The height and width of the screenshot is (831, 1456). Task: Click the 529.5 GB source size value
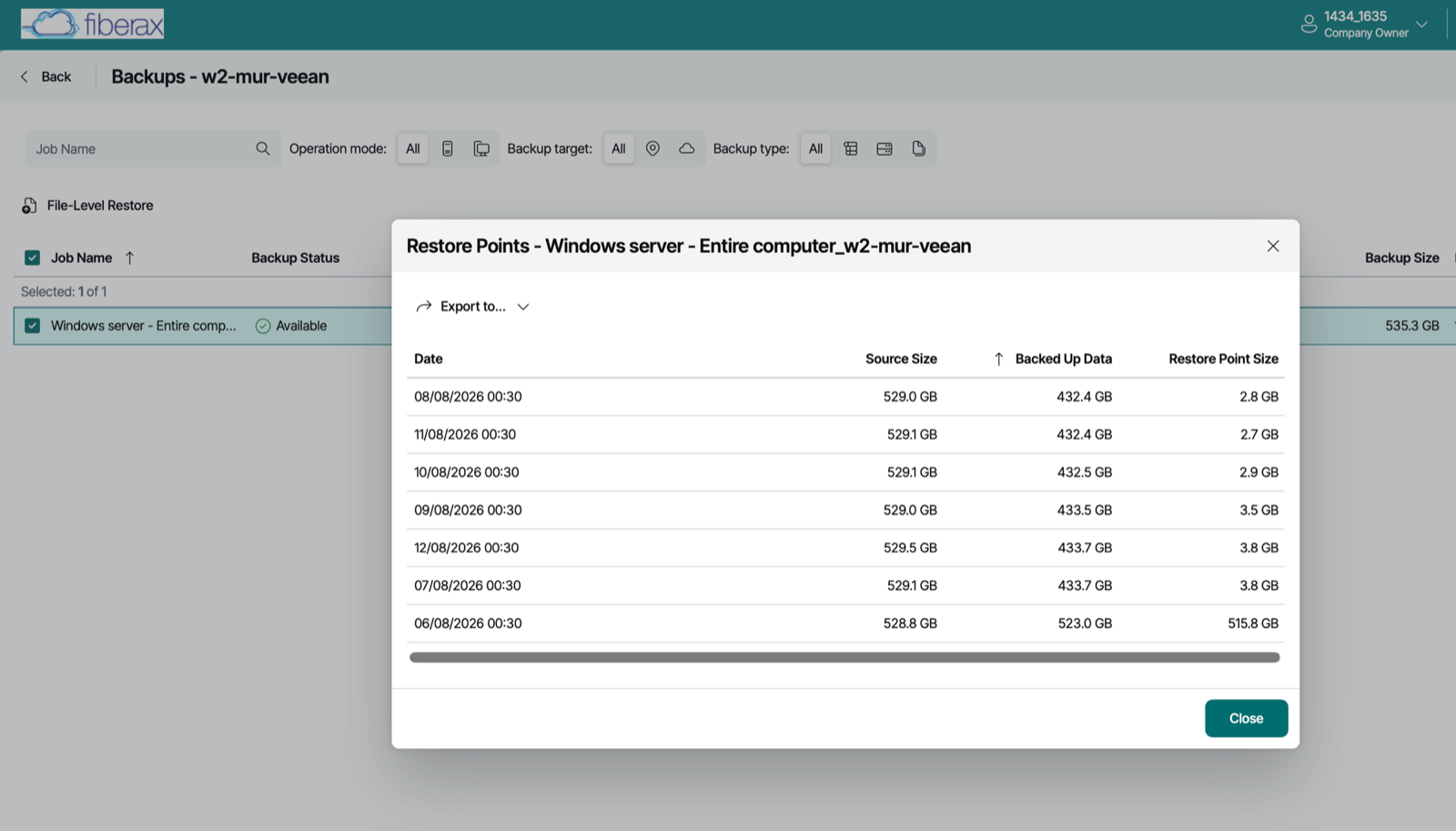coord(910,548)
